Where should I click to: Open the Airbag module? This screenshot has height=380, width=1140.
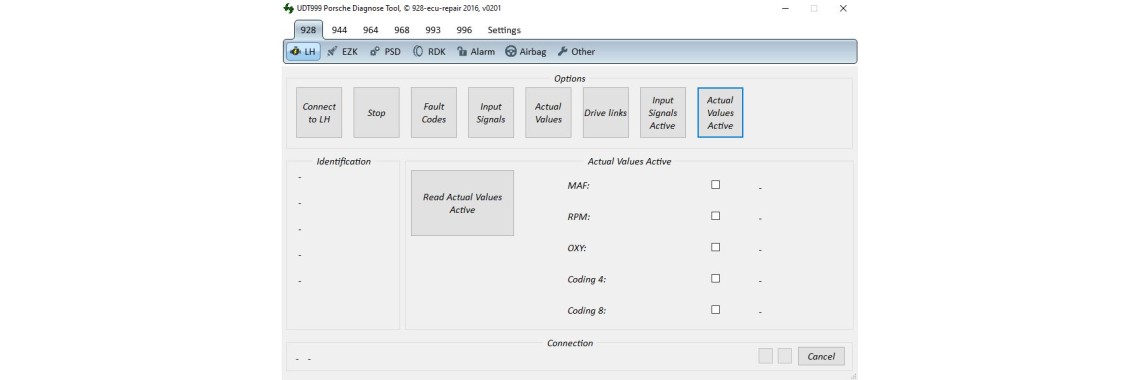point(525,52)
